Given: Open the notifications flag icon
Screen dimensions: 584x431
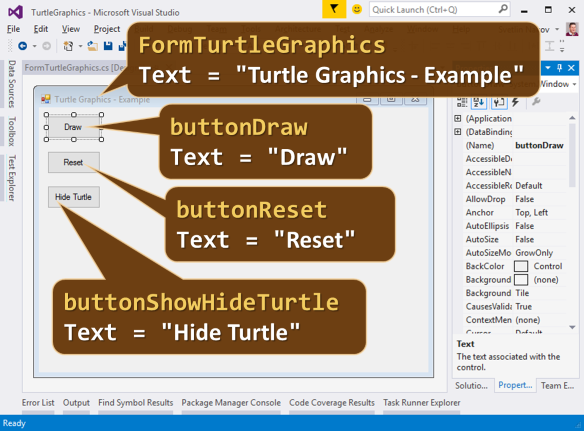Looking at the screenshot, I should [334, 9].
